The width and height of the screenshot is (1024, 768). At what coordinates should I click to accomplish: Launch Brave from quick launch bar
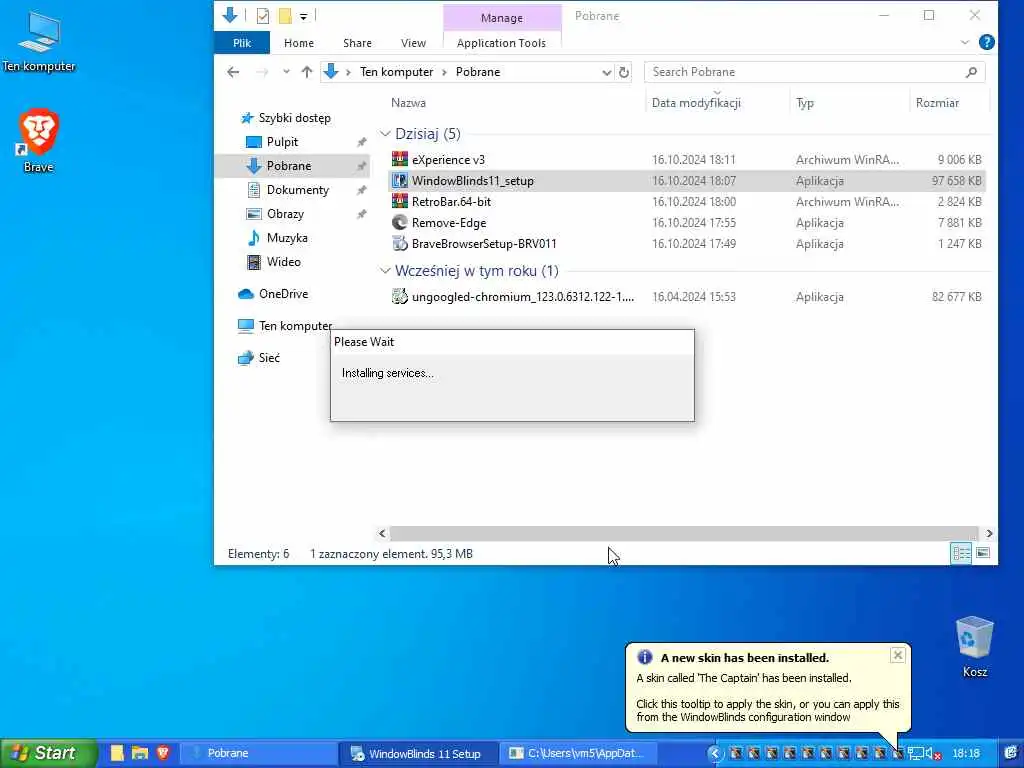click(x=163, y=754)
